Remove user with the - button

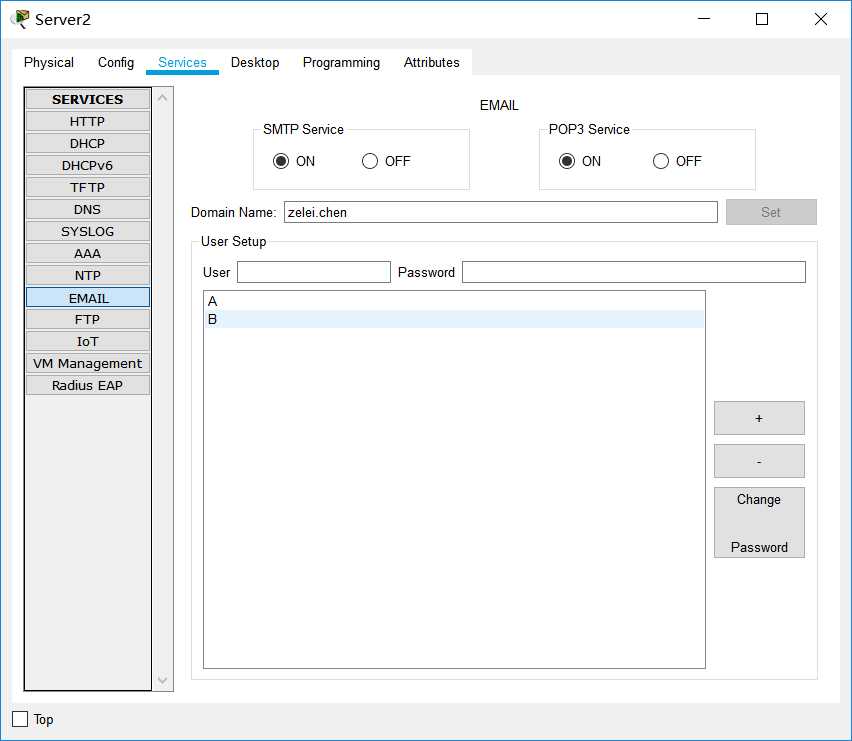(759, 461)
